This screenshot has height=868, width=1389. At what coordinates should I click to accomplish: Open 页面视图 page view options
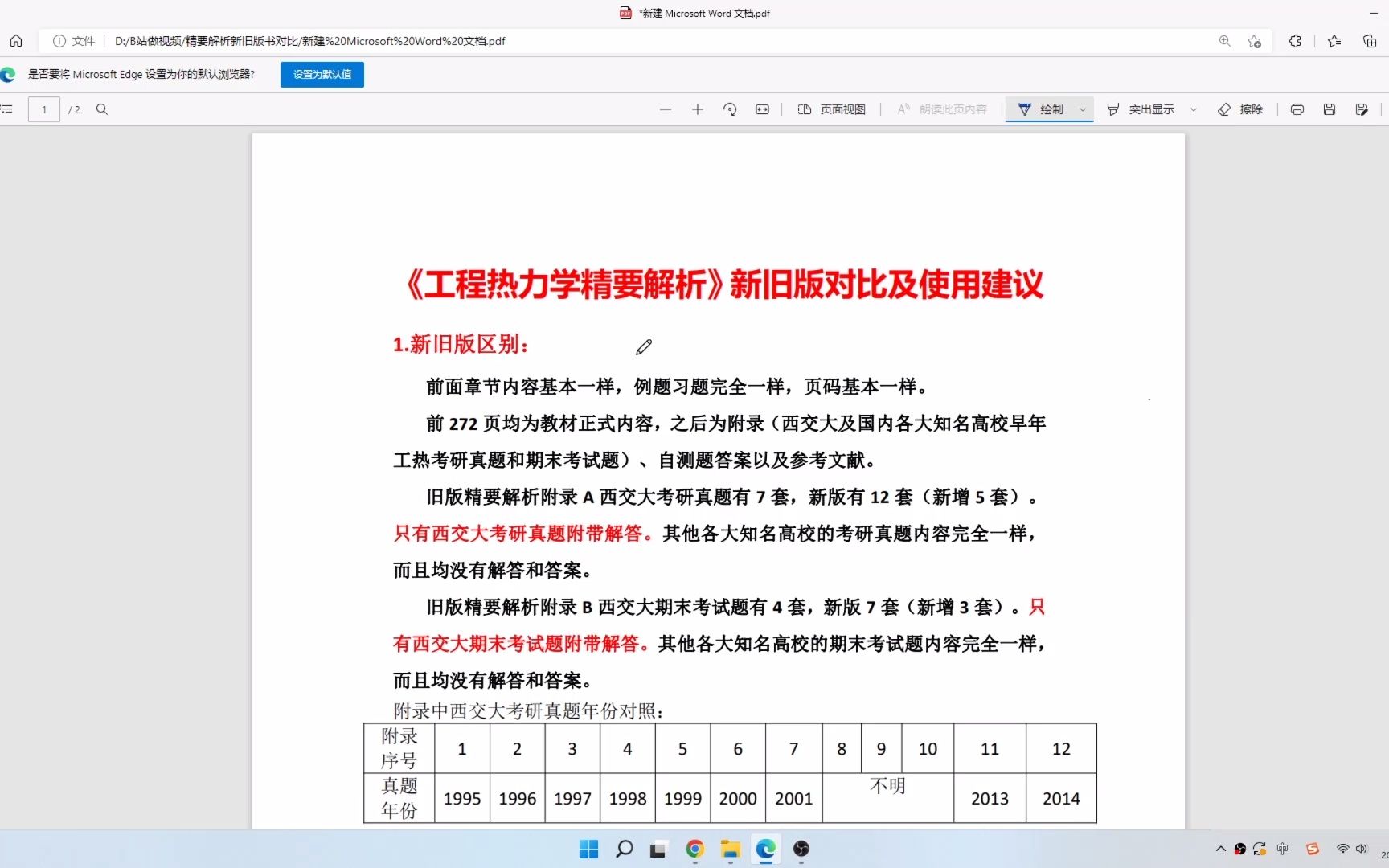coord(832,109)
